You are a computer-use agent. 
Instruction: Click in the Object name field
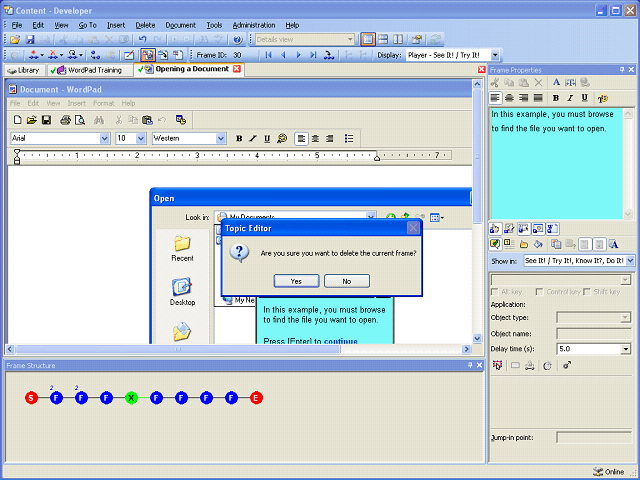point(593,333)
